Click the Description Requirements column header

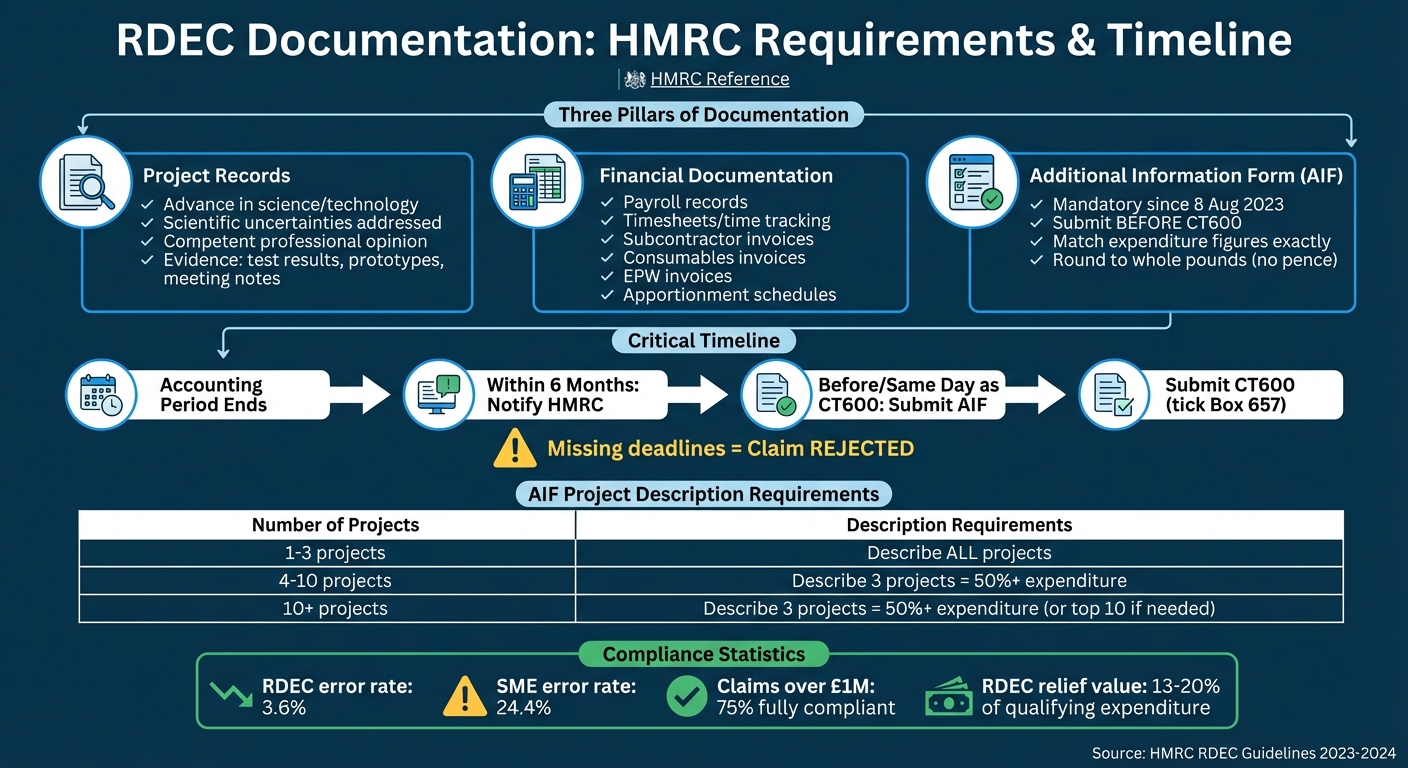click(959, 525)
